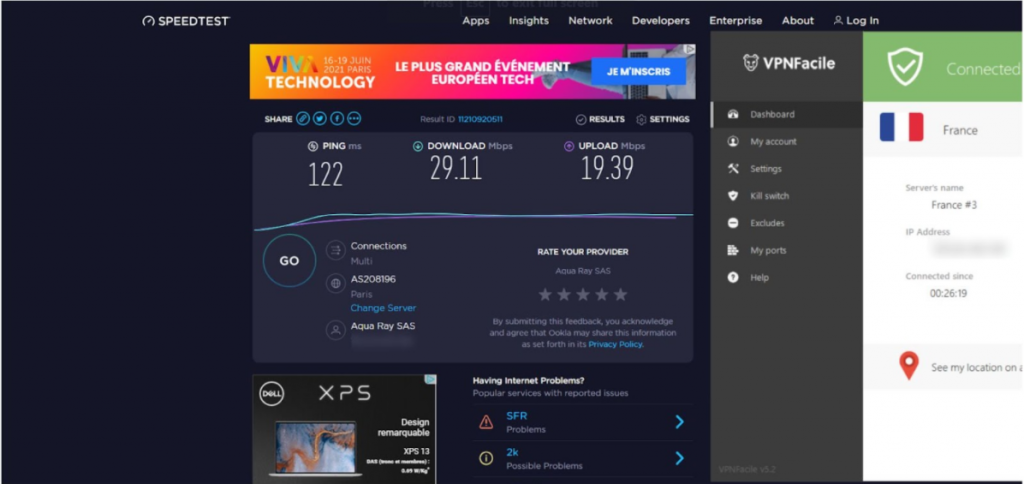Copy the share link icon
The width and height of the screenshot is (1024, 484).
pos(302,119)
